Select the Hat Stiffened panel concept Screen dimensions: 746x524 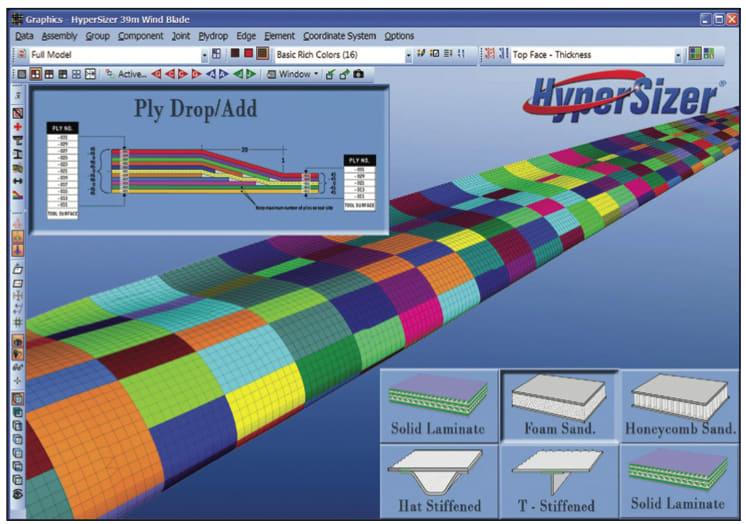439,481
